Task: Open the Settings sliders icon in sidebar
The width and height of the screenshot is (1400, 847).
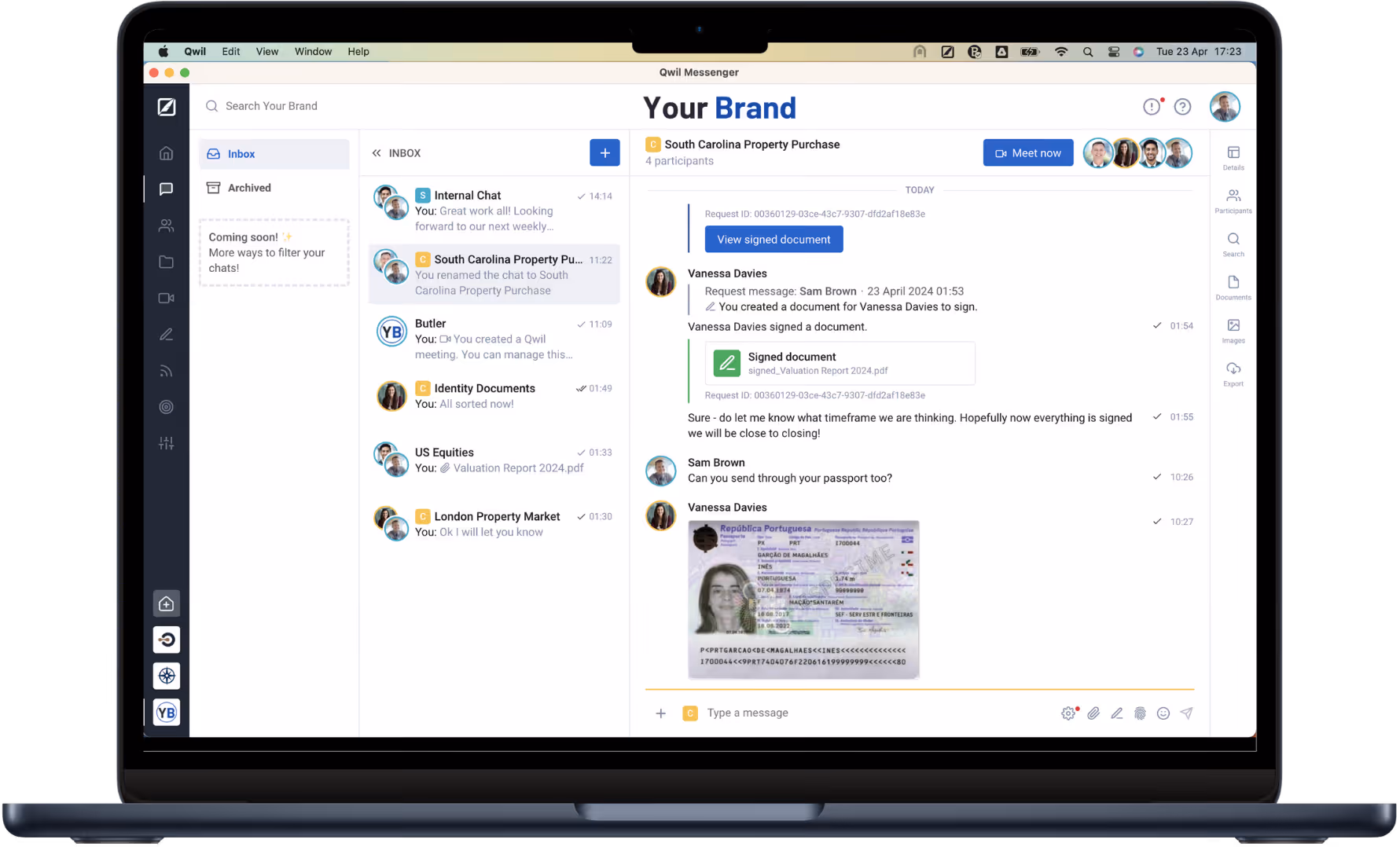Action: tap(166, 443)
